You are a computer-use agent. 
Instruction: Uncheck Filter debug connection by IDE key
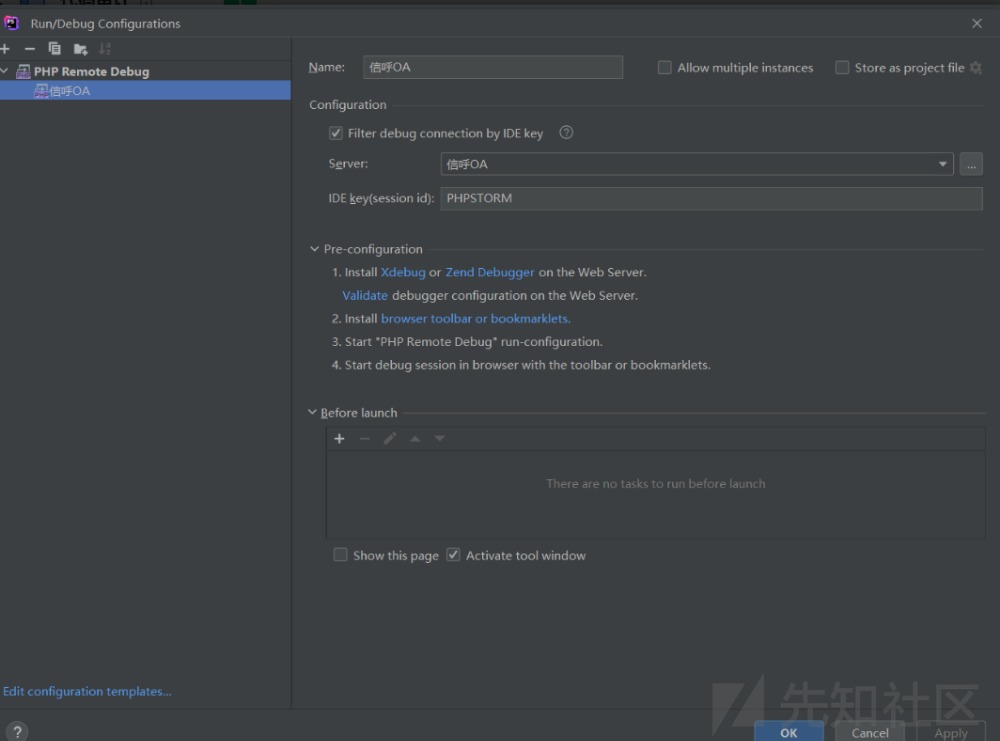[x=336, y=133]
